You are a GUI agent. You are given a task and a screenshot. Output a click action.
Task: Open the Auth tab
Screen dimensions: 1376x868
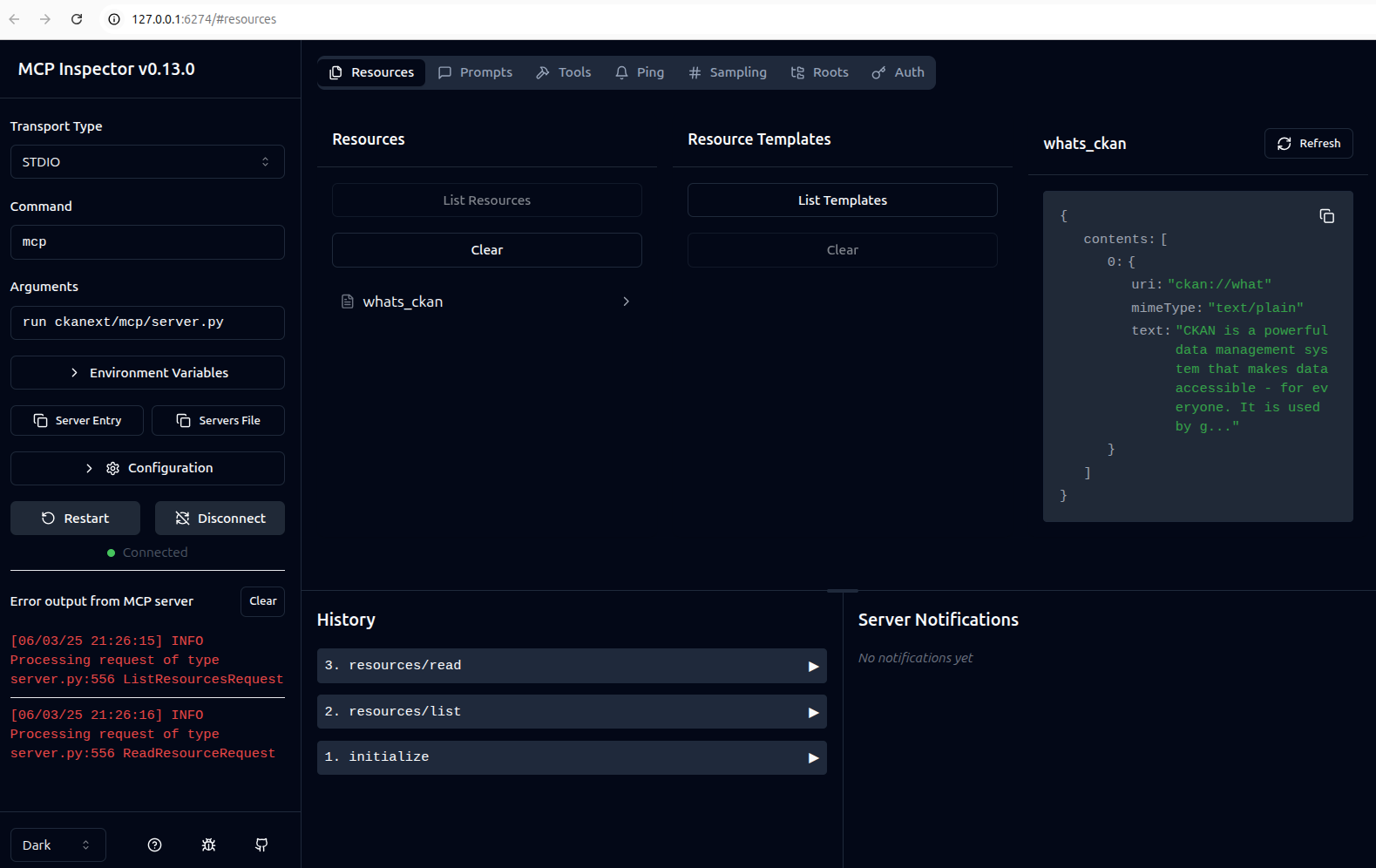pyautogui.click(x=898, y=72)
